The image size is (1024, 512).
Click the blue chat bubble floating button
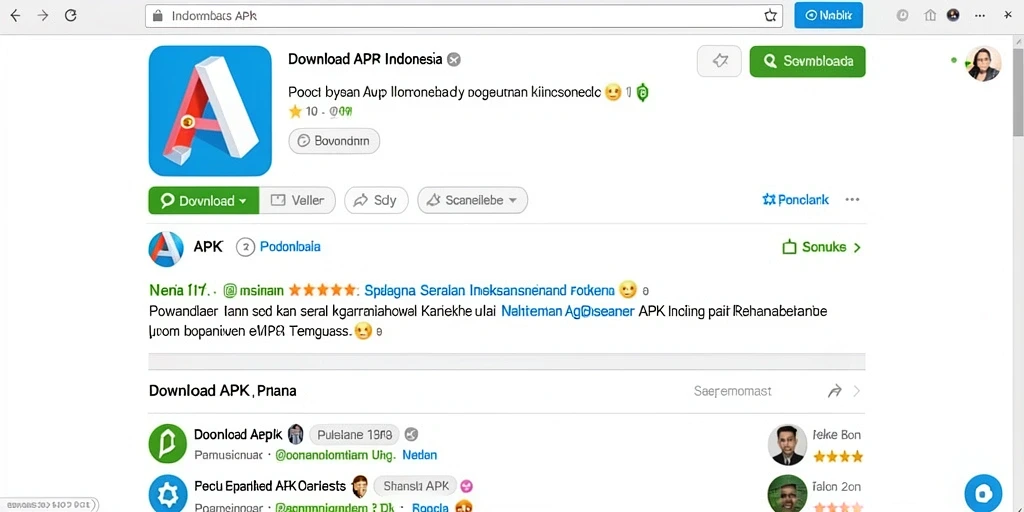point(983,493)
